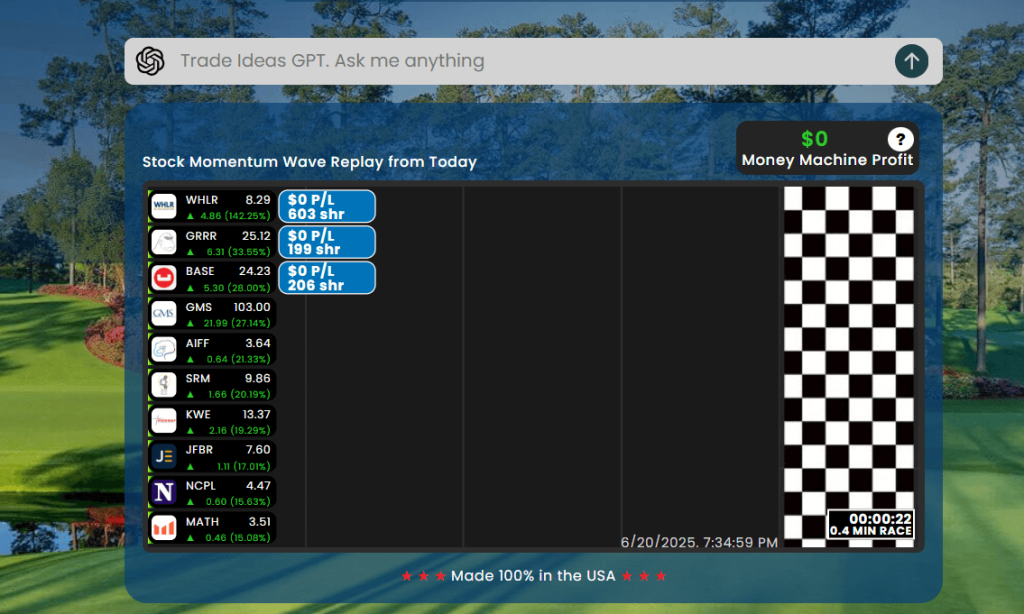Viewport: 1024px width, 614px height.
Task: Click the GMS company logo
Action: 164,314
